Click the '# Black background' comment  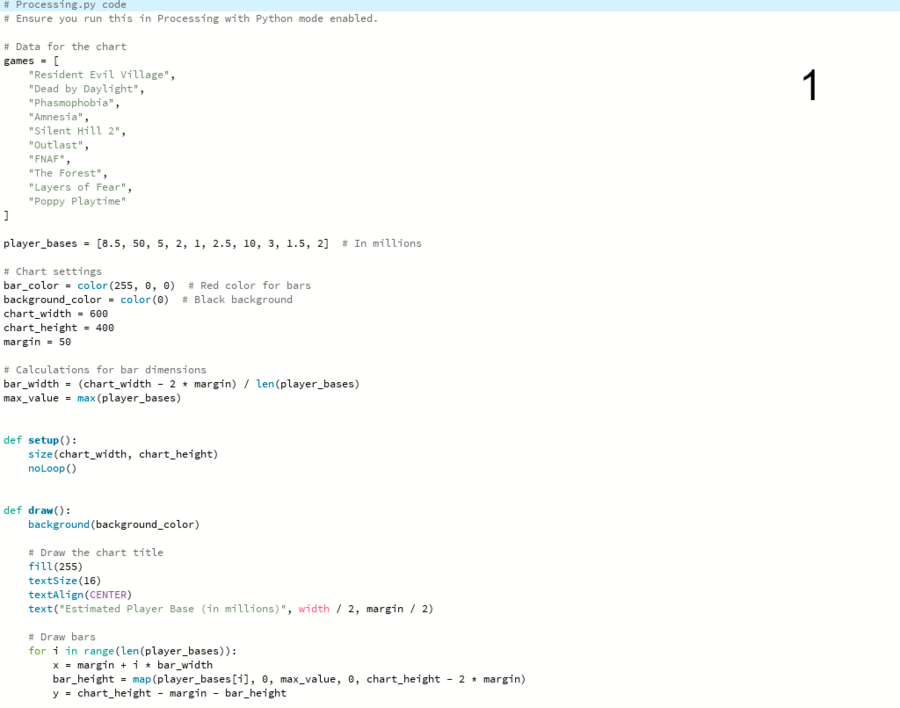tap(237, 300)
